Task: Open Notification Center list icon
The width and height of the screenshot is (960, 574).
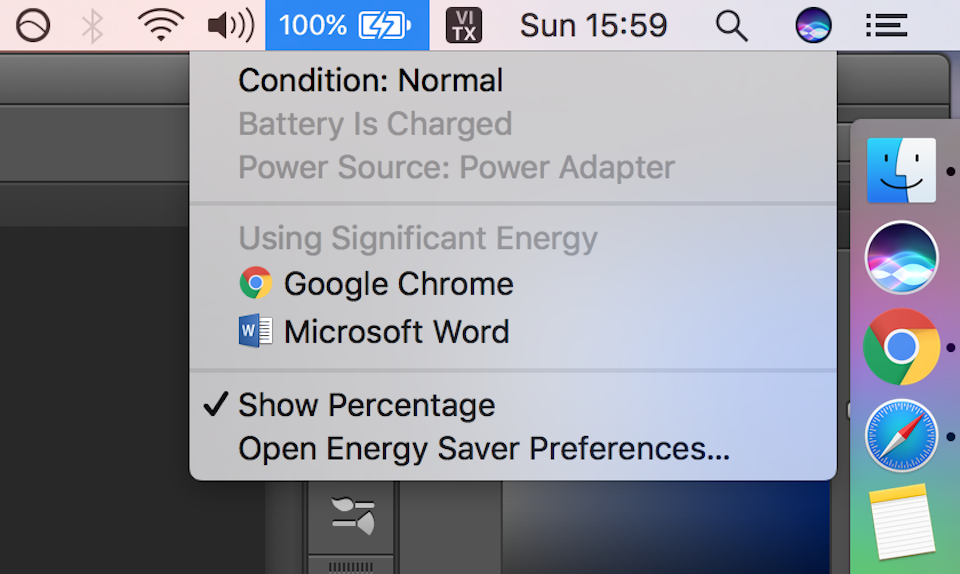Action: 886,25
